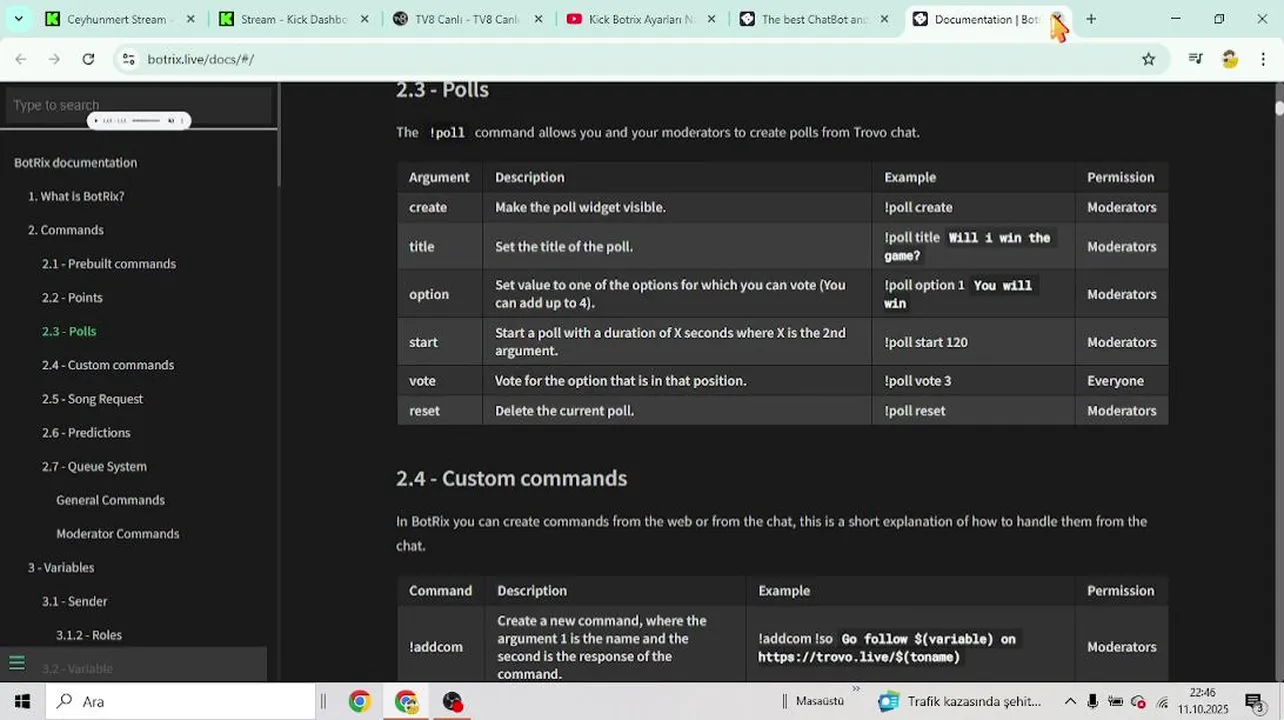Open the Chrome profile avatar

point(1230,59)
